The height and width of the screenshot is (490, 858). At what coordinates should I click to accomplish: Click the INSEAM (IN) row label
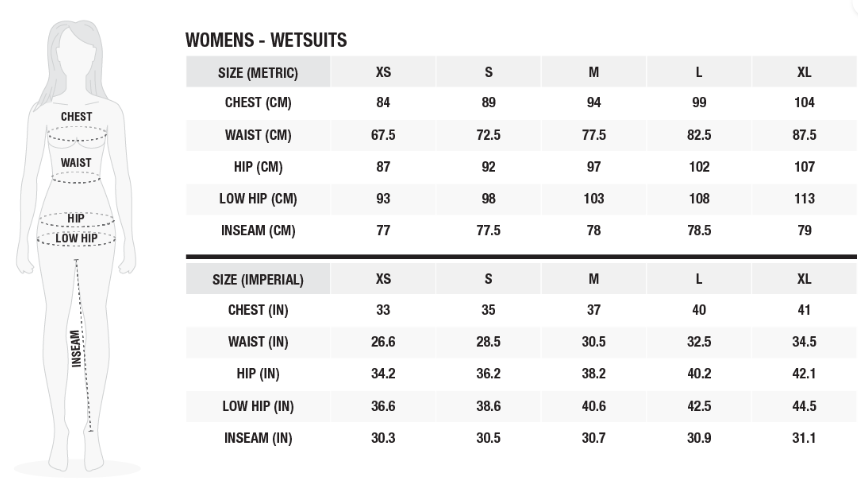[x=258, y=438]
